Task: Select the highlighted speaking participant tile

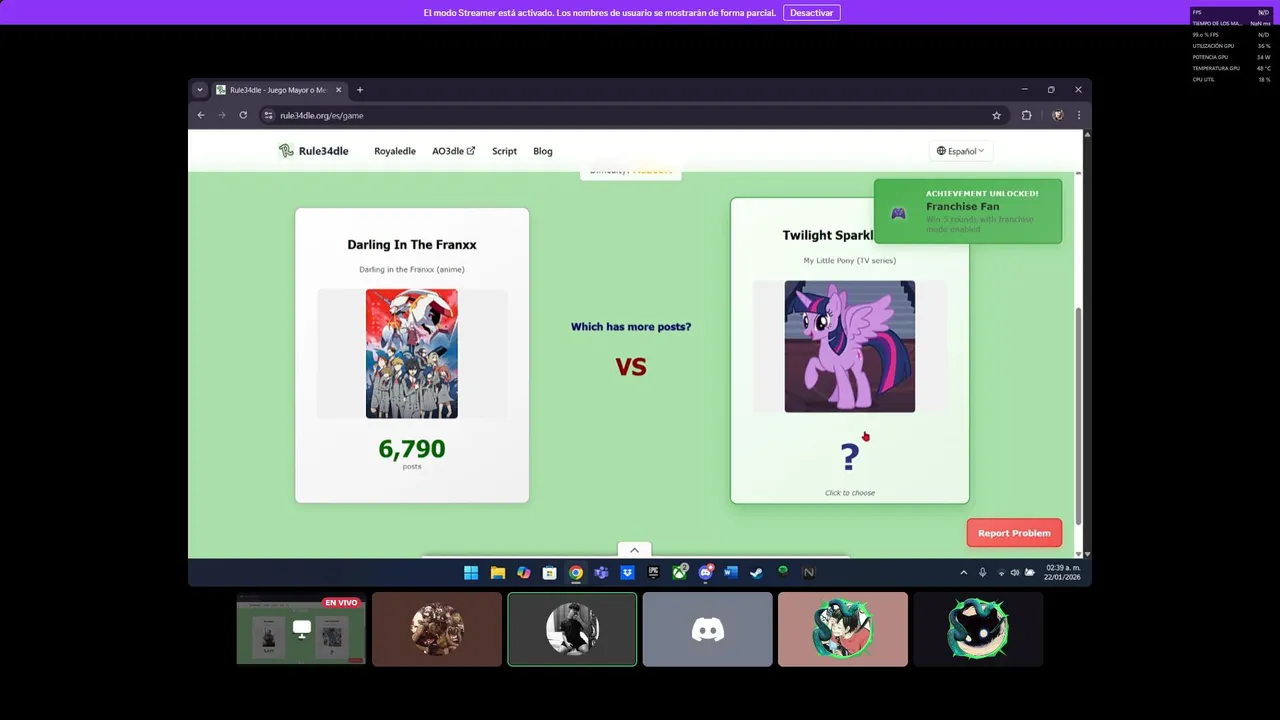Action: pyautogui.click(x=572, y=629)
